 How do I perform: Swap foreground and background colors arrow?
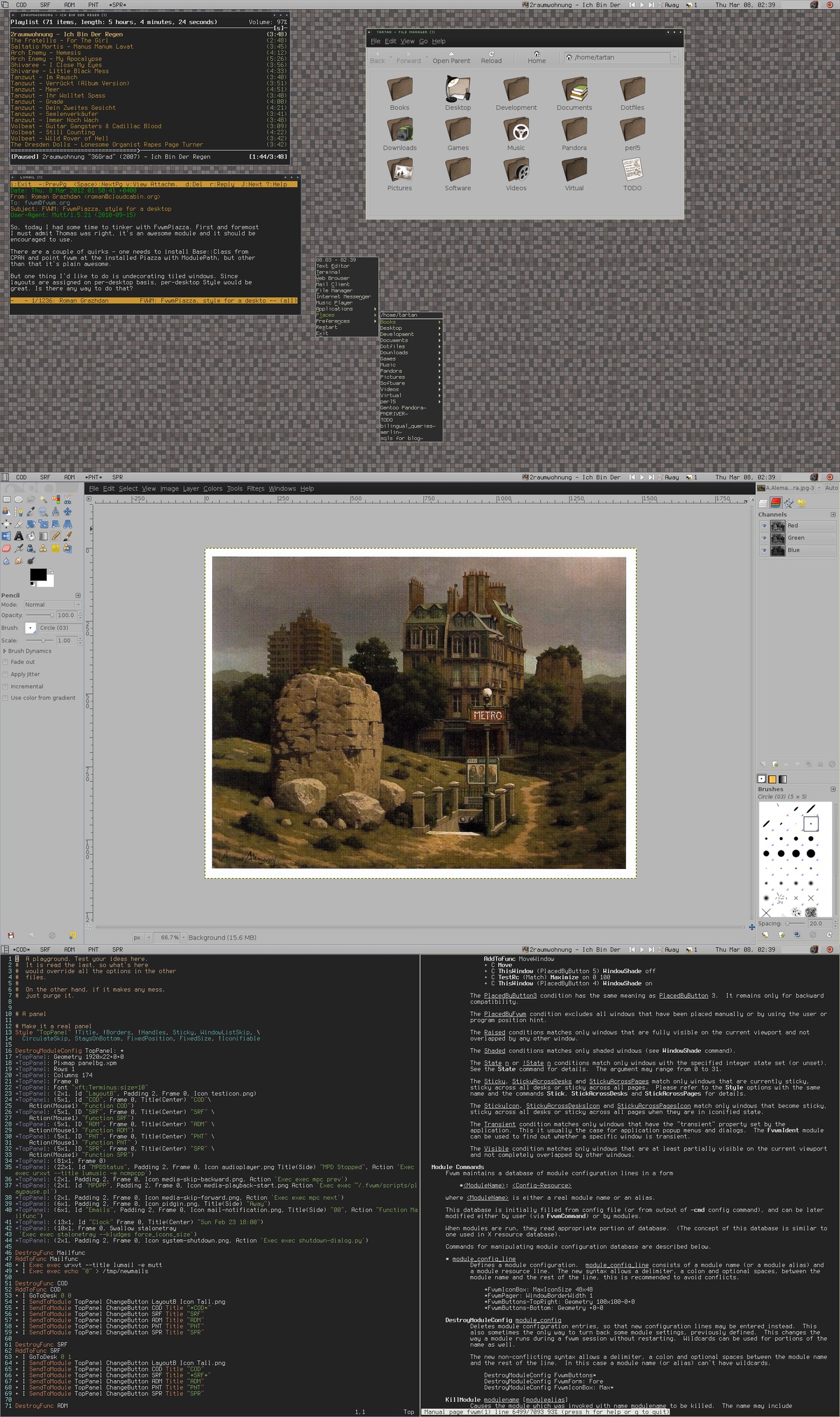coord(51,570)
